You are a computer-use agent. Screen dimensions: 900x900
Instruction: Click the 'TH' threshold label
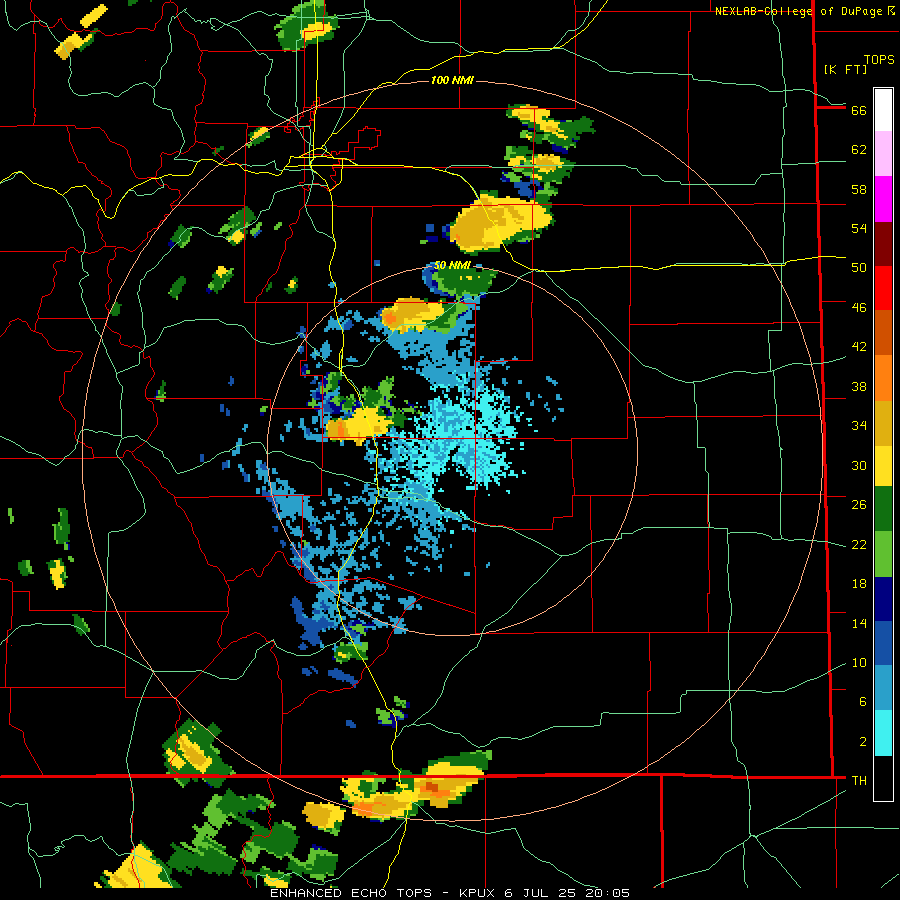point(859,780)
